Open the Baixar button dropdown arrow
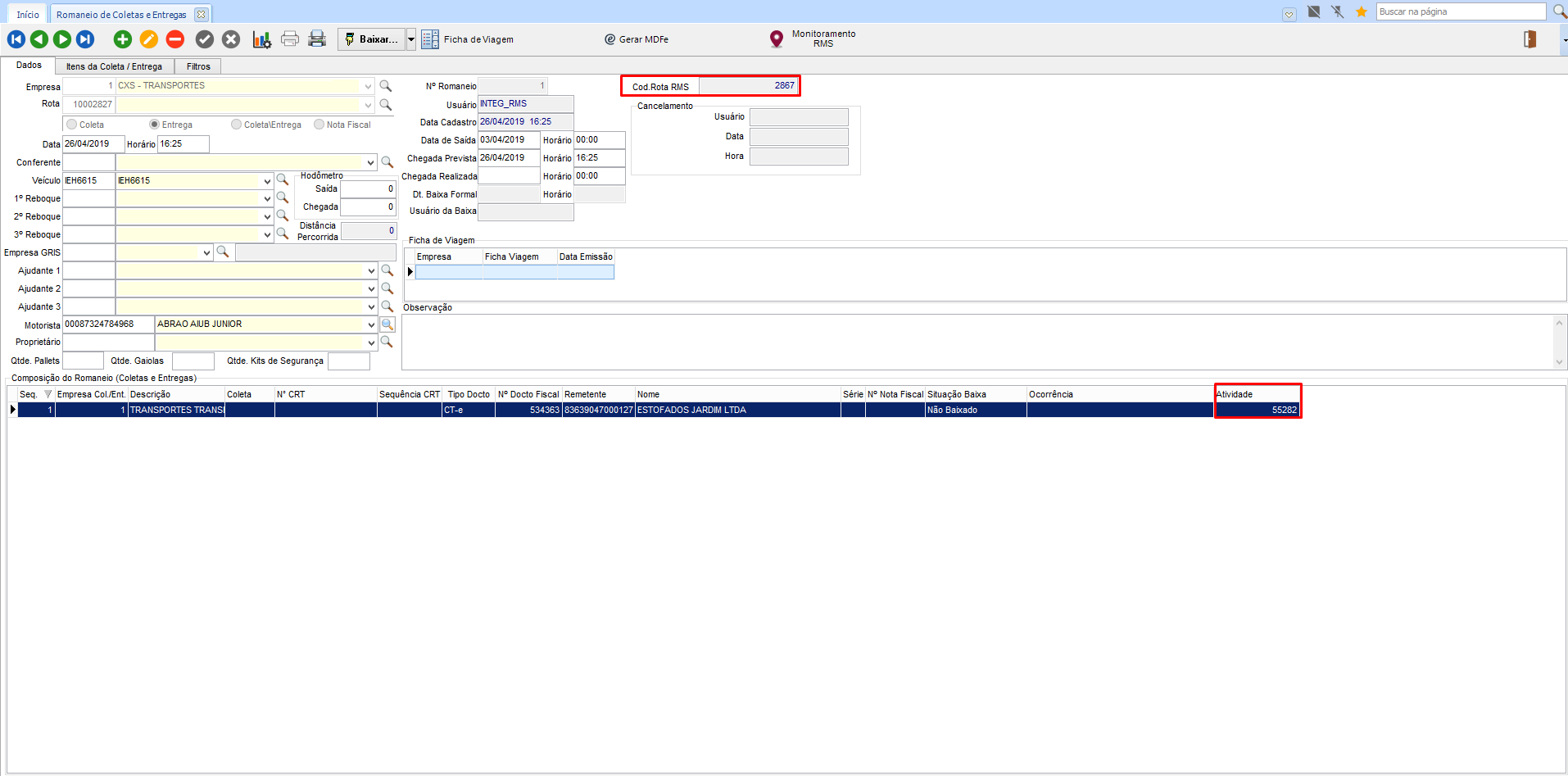Image resolution: width=1568 pixels, height=776 pixels. pos(411,39)
